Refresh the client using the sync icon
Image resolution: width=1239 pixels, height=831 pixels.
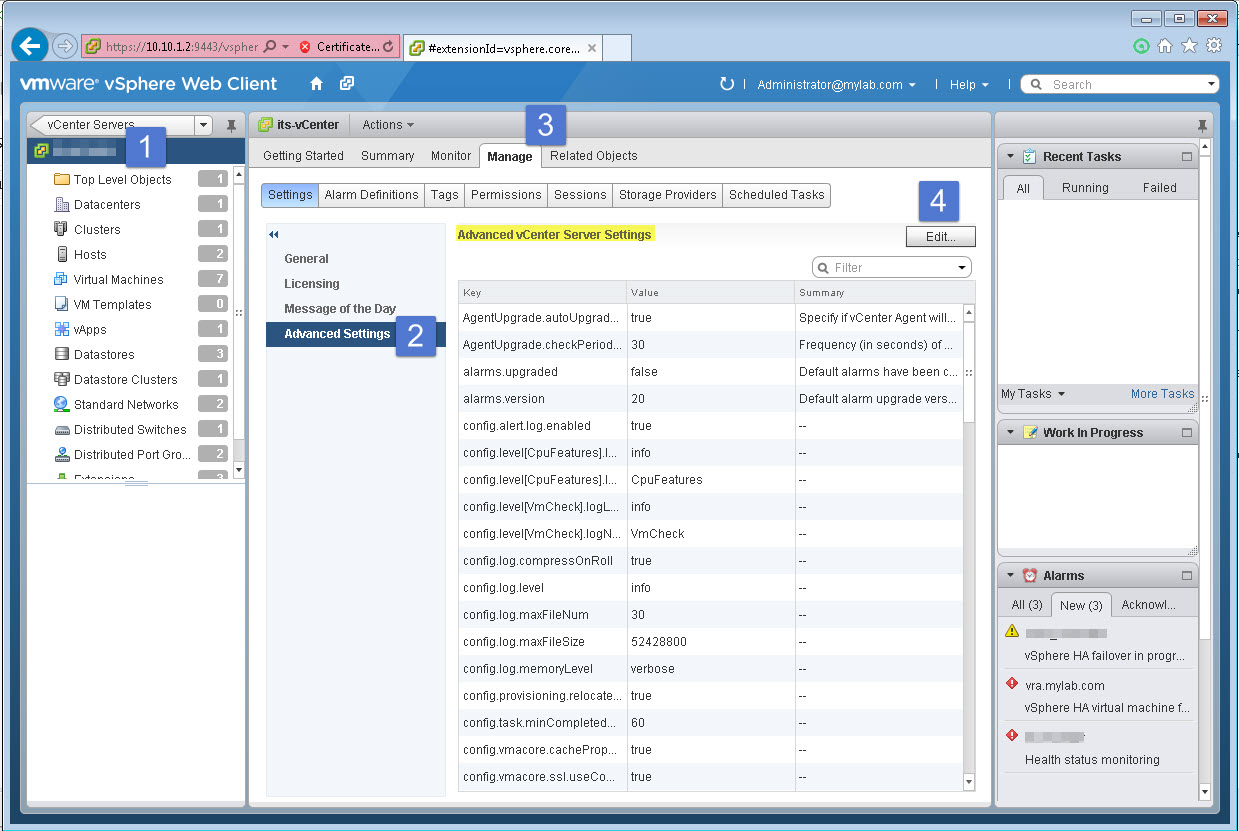tap(730, 84)
